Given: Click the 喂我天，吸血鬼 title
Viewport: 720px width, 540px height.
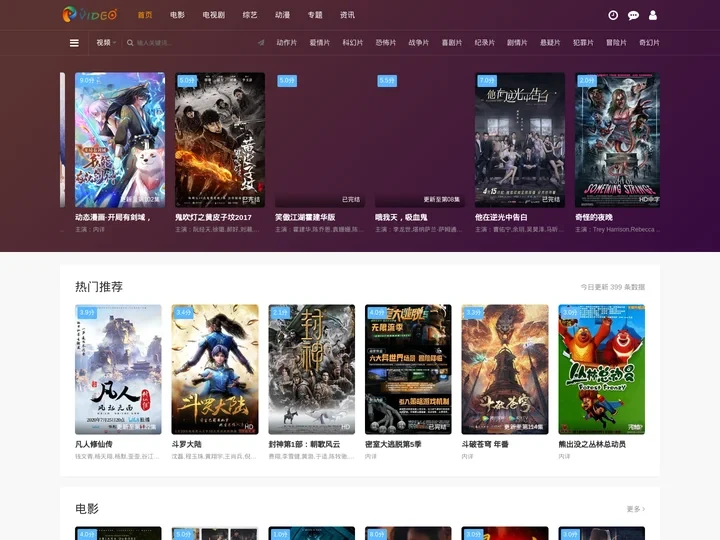Looking at the screenshot, I should coord(401,217).
